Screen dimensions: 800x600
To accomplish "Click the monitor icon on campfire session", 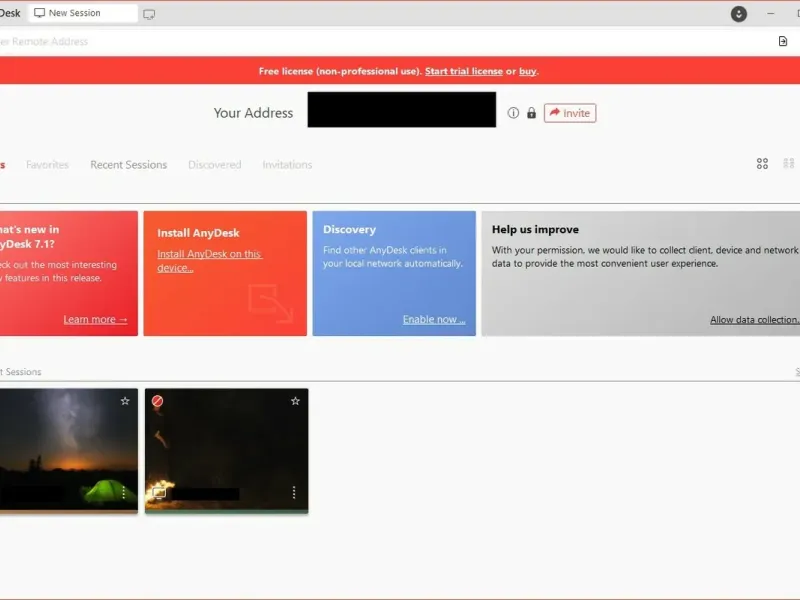I will pos(159,493).
